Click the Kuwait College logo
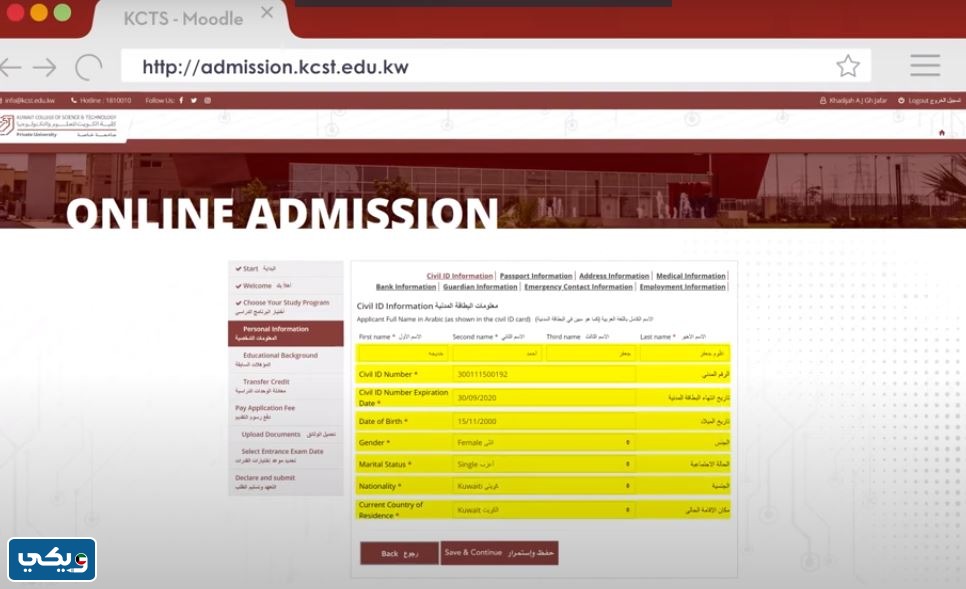 pyautogui.click(x=60, y=126)
